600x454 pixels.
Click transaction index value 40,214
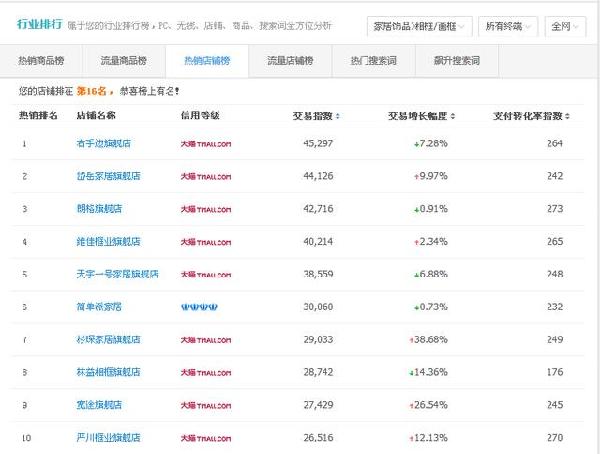coord(318,242)
